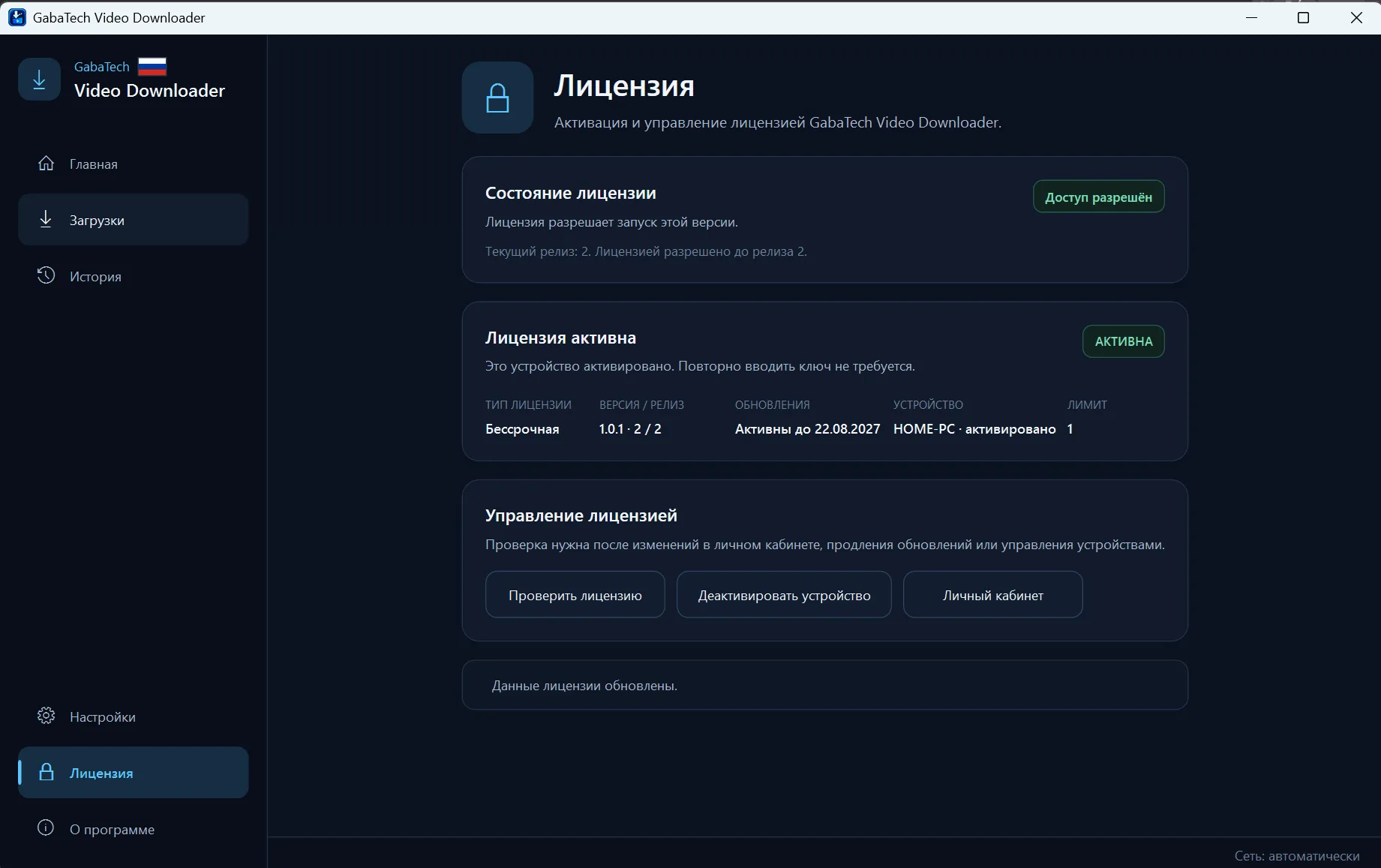The image size is (1381, 868).
Task: Click Деактивировать устройство button
Action: point(784,595)
